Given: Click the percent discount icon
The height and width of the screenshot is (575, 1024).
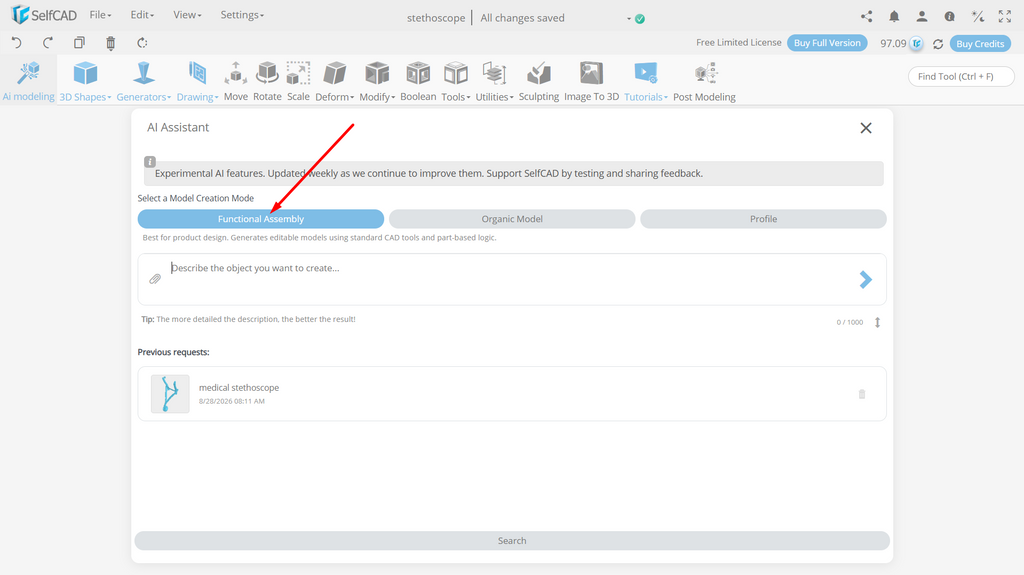Looking at the screenshot, I should (978, 17).
